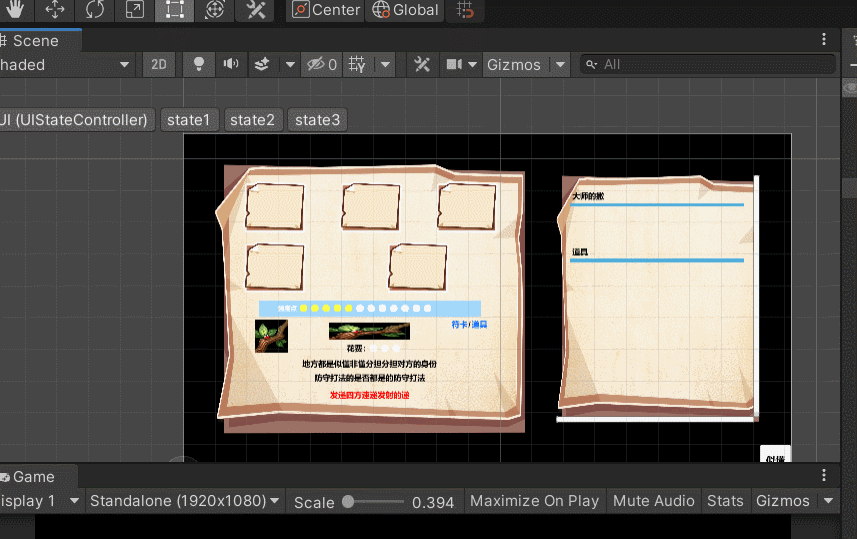This screenshot has width=857, height=539.
Task: Switch to state2
Action: coord(253,120)
